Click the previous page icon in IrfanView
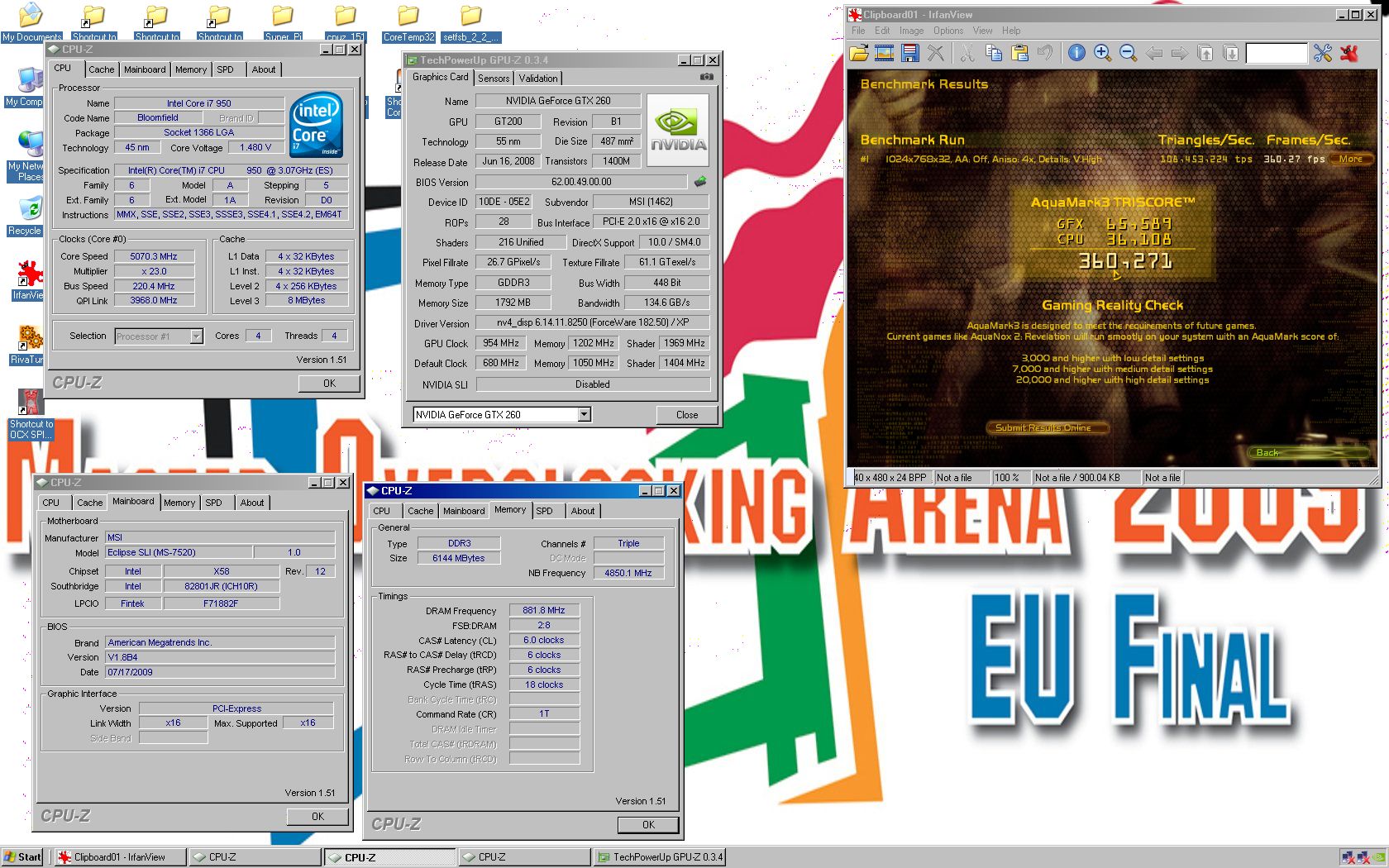This screenshot has height=868, width=1389. (x=1205, y=54)
